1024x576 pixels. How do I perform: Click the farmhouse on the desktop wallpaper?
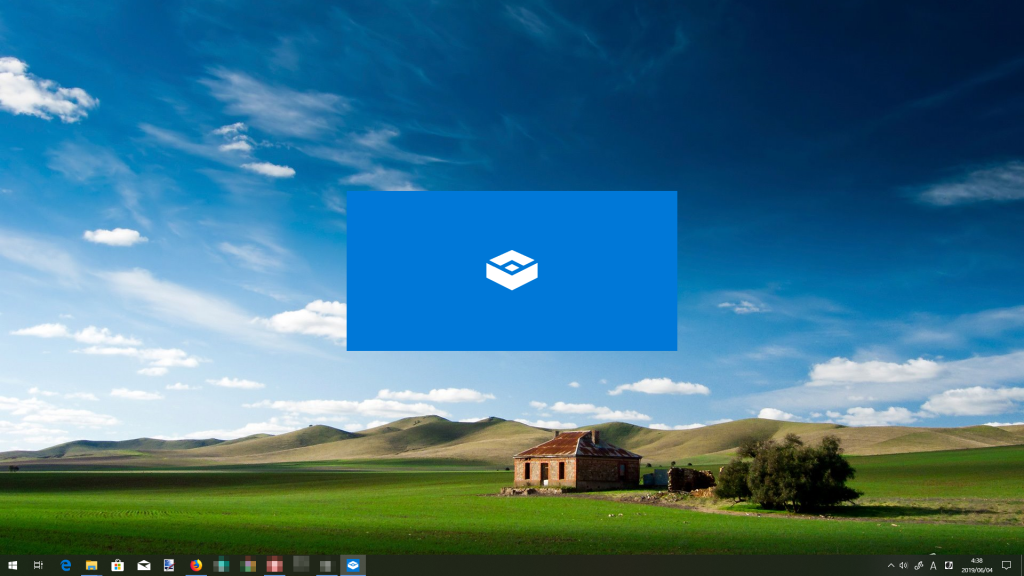click(x=575, y=462)
